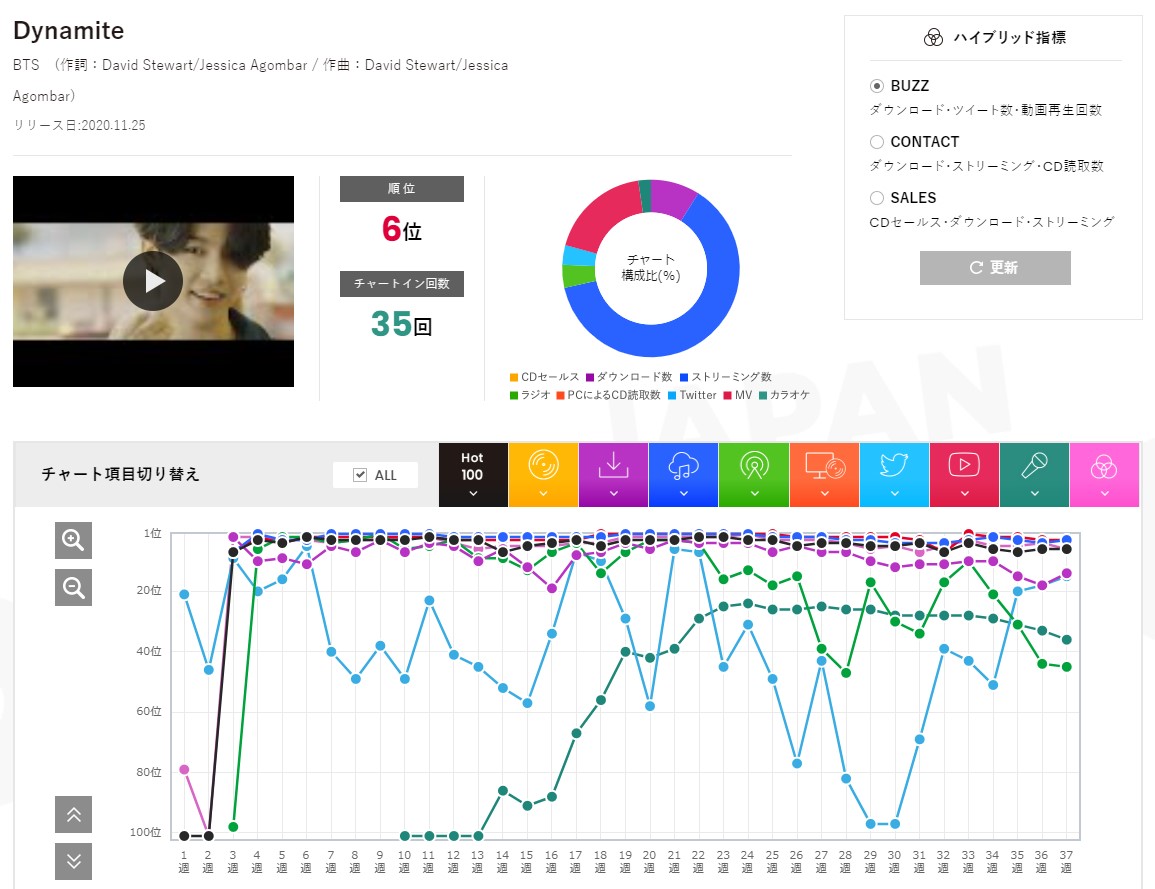Click the release date リリース日:2020.11.25
The width and height of the screenshot is (1155, 889).
[x=79, y=125]
